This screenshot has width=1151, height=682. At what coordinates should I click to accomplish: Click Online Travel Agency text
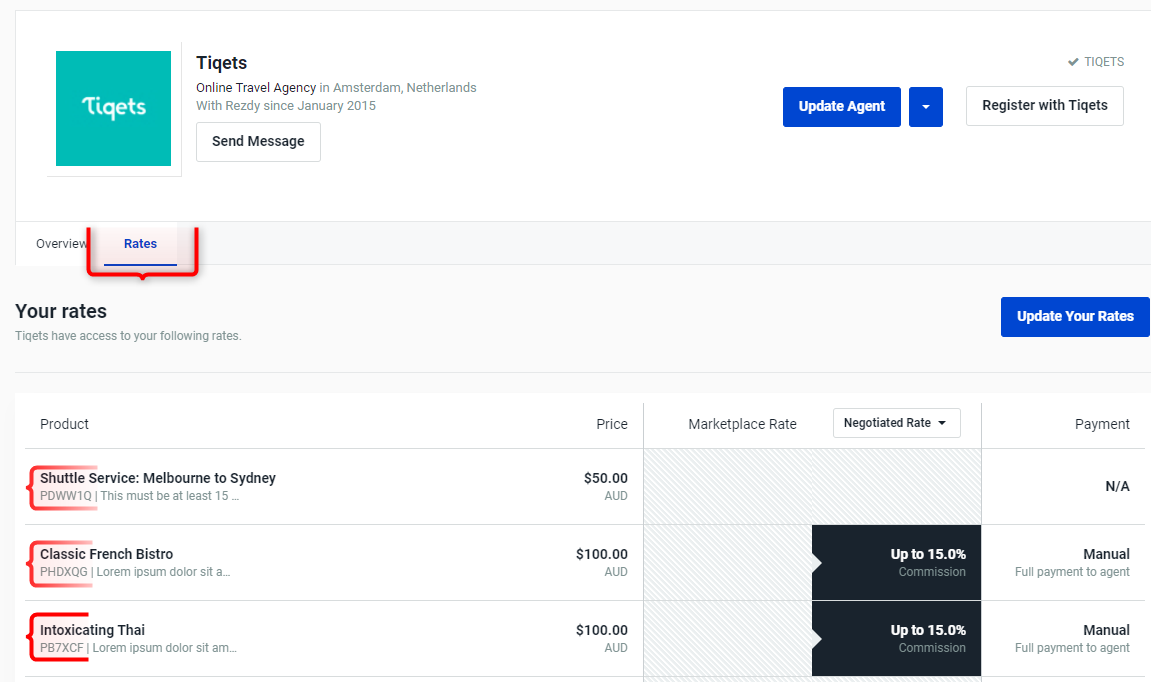(x=255, y=88)
